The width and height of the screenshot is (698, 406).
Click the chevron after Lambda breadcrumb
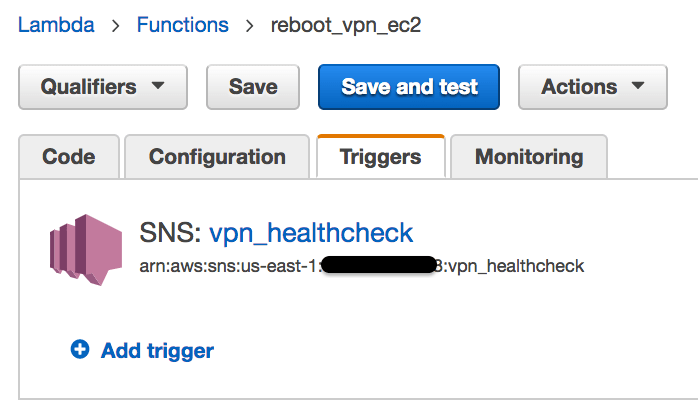tap(116, 26)
